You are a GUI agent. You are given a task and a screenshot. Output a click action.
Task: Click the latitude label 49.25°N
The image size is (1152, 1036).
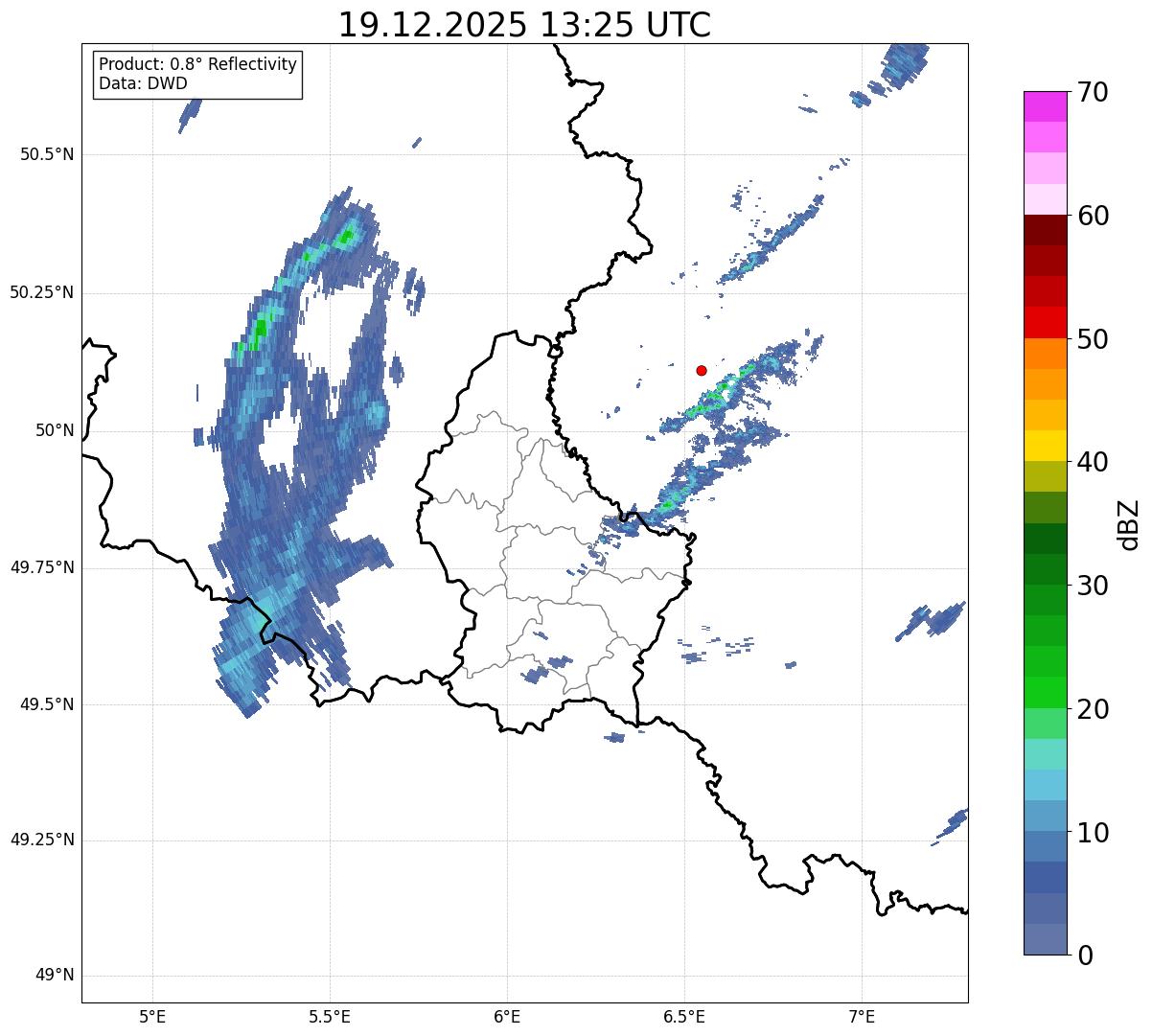pyautogui.click(x=41, y=840)
